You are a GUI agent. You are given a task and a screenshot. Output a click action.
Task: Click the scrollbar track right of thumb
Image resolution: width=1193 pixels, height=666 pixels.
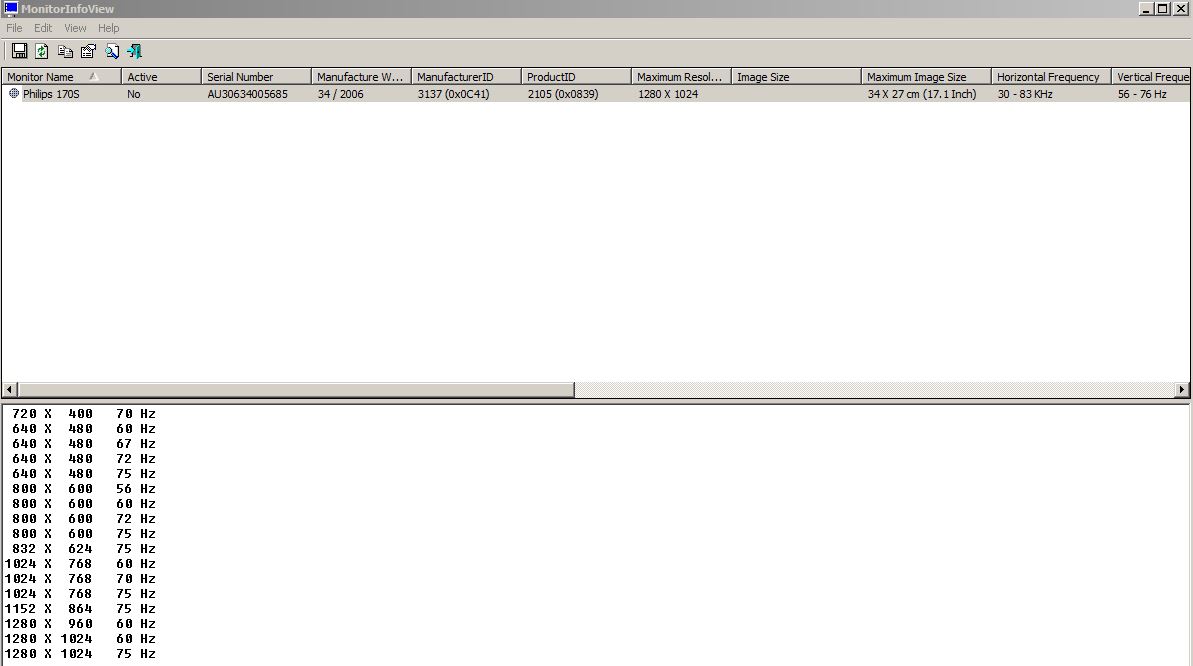[x=874, y=390]
